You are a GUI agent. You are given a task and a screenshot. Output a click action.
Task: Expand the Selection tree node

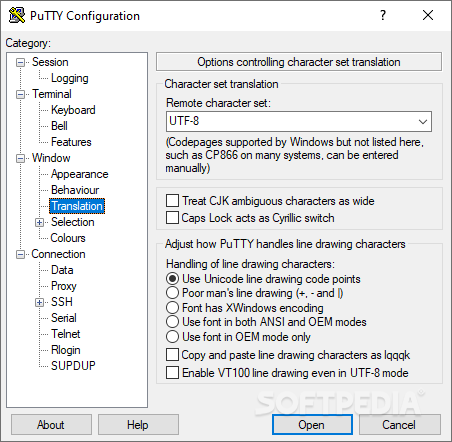pyautogui.click(x=40, y=222)
